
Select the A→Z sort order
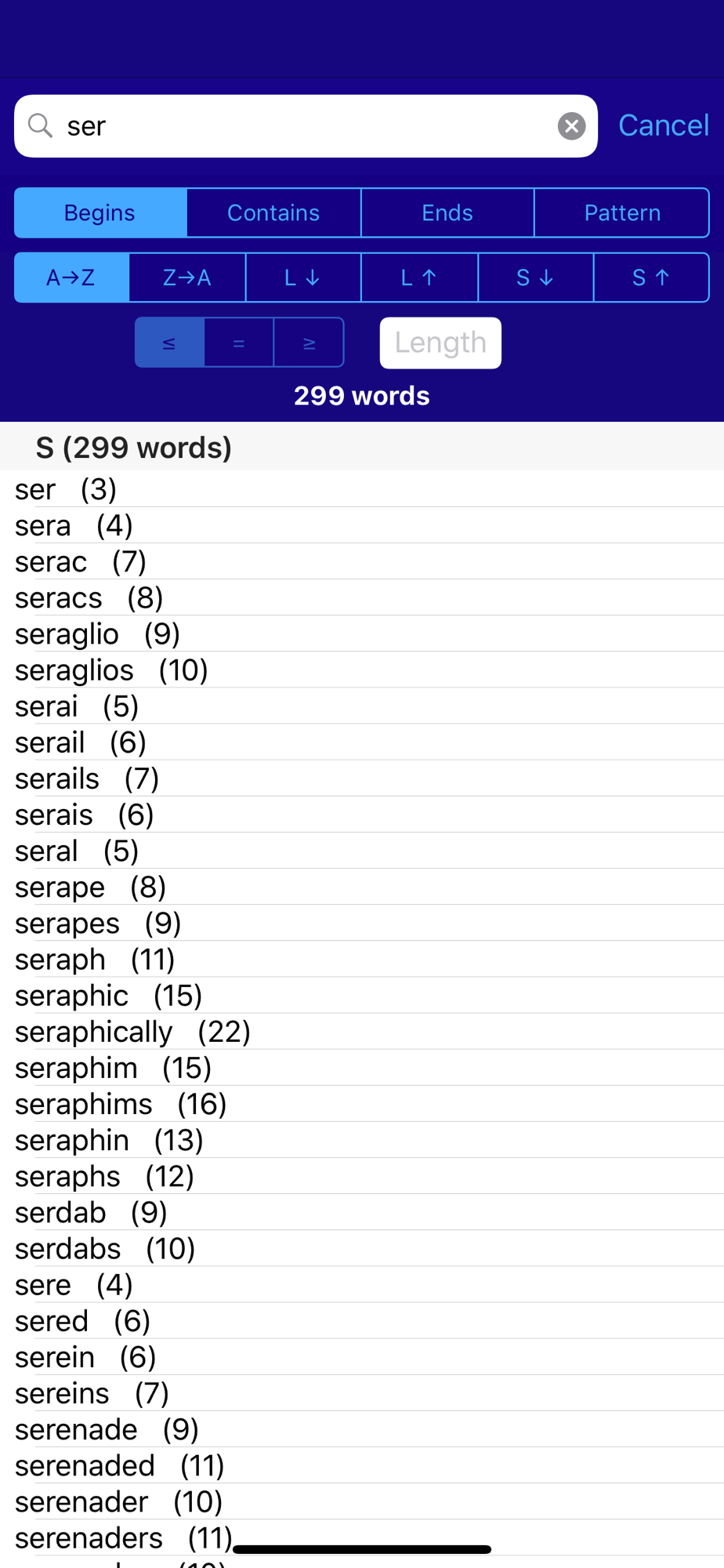(x=71, y=278)
